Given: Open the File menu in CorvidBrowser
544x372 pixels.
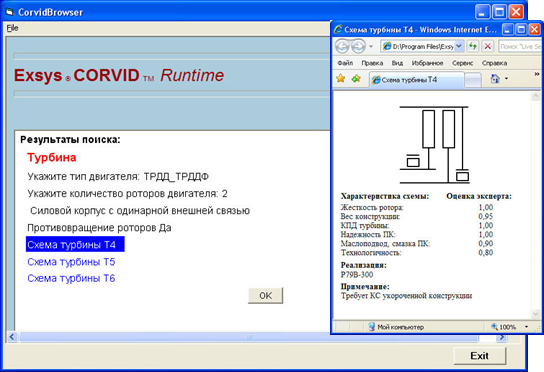Looking at the screenshot, I should [x=12, y=28].
